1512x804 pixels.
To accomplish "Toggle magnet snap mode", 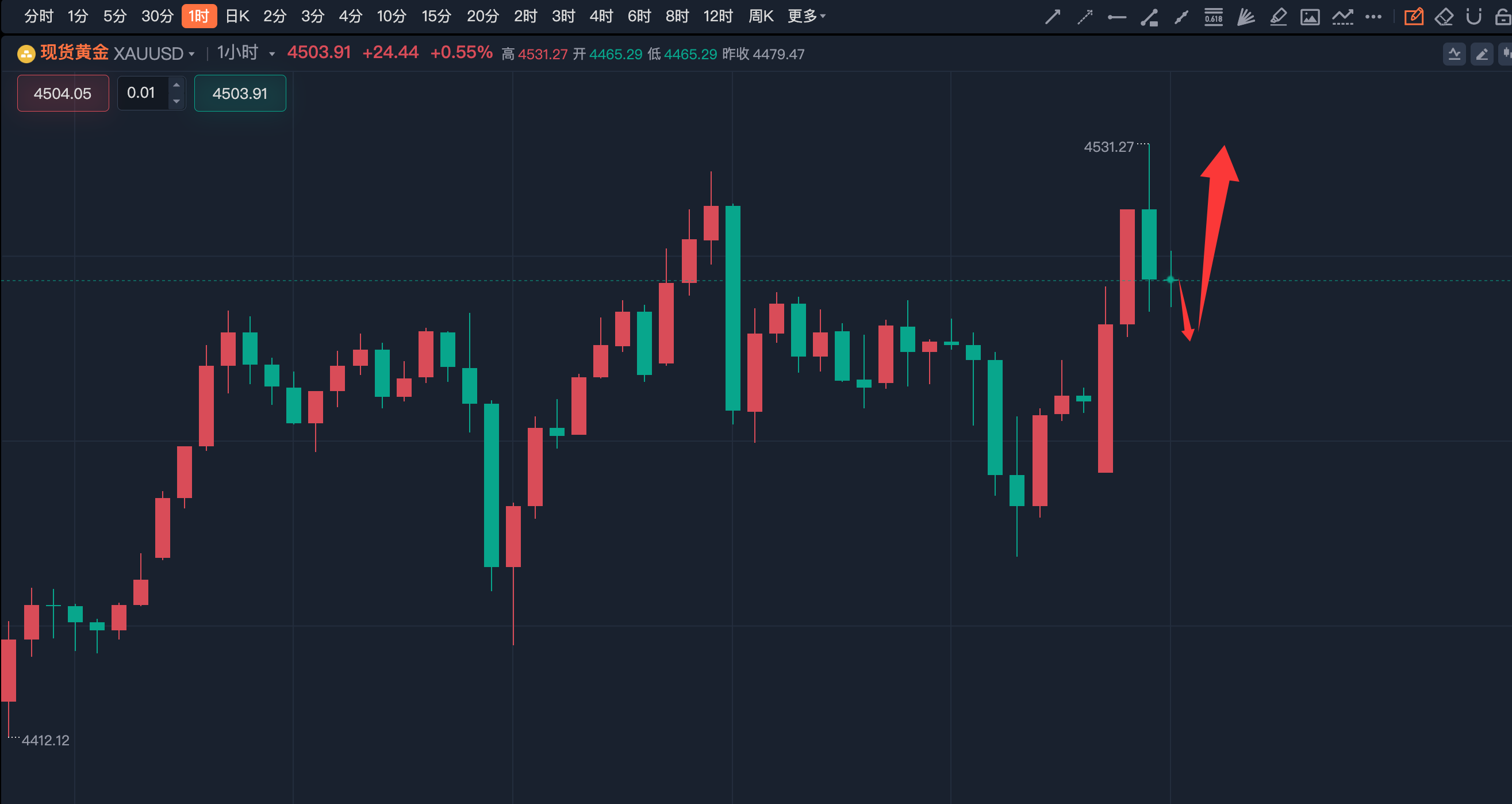I will coord(1473,17).
